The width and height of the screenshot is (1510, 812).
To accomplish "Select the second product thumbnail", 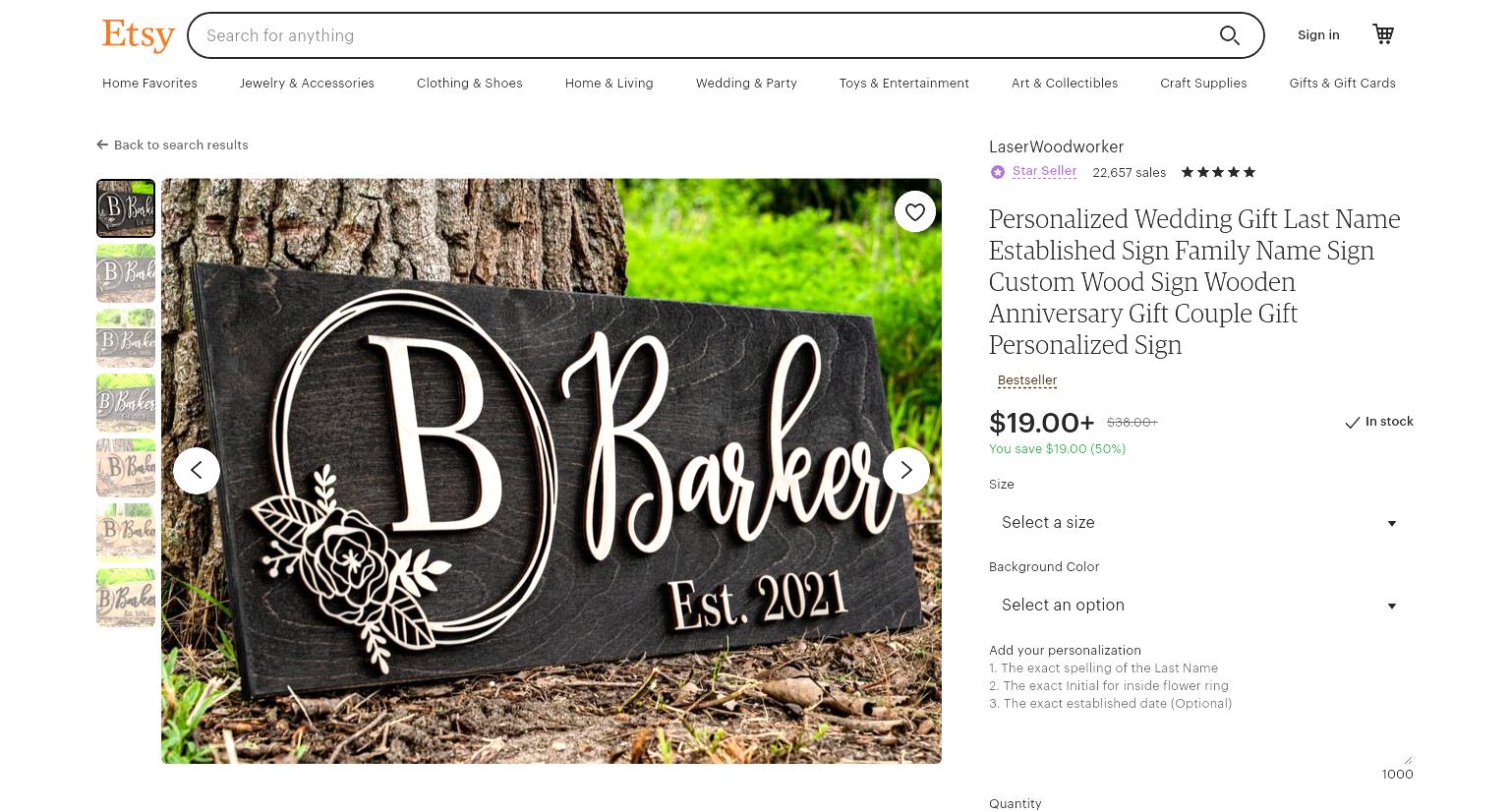I will tap(126, 273).
